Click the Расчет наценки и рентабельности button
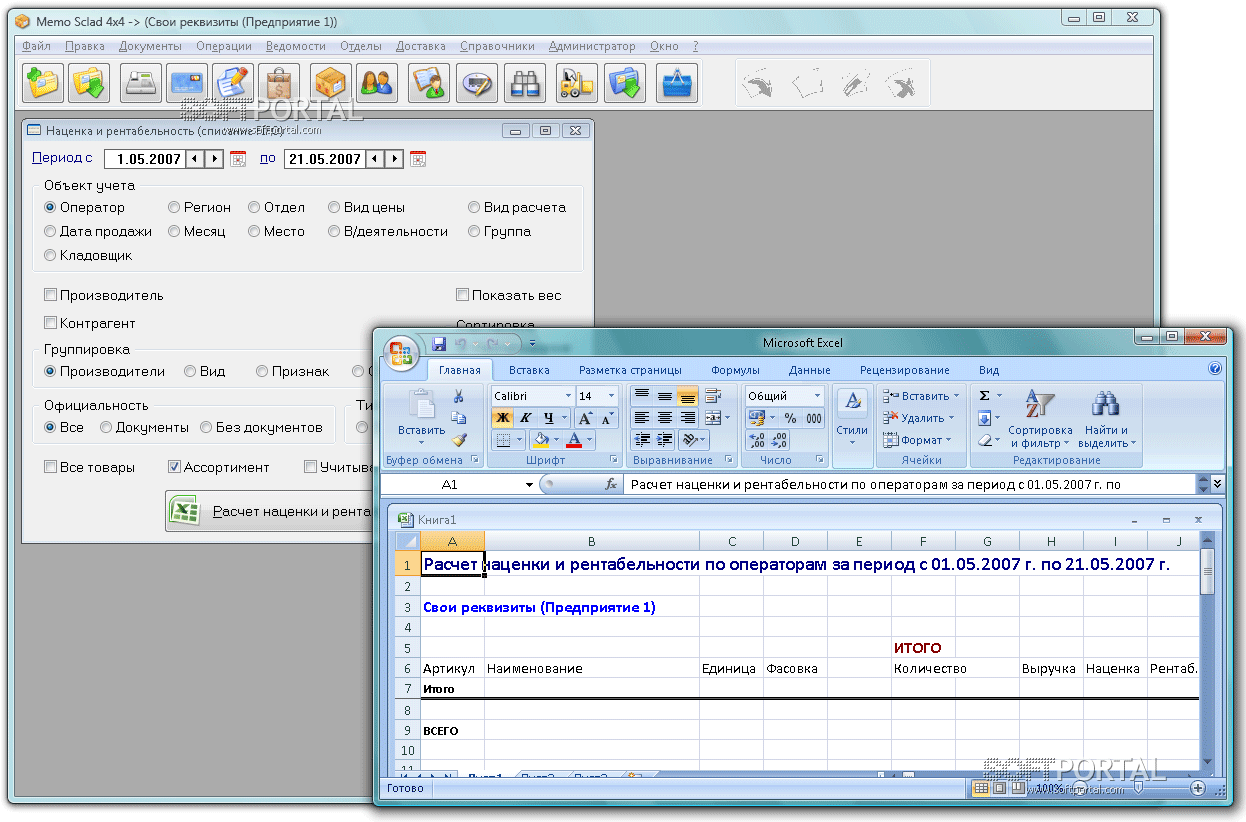The width and height of the screenshot is (1246, 822). click(x=270, y=511)
